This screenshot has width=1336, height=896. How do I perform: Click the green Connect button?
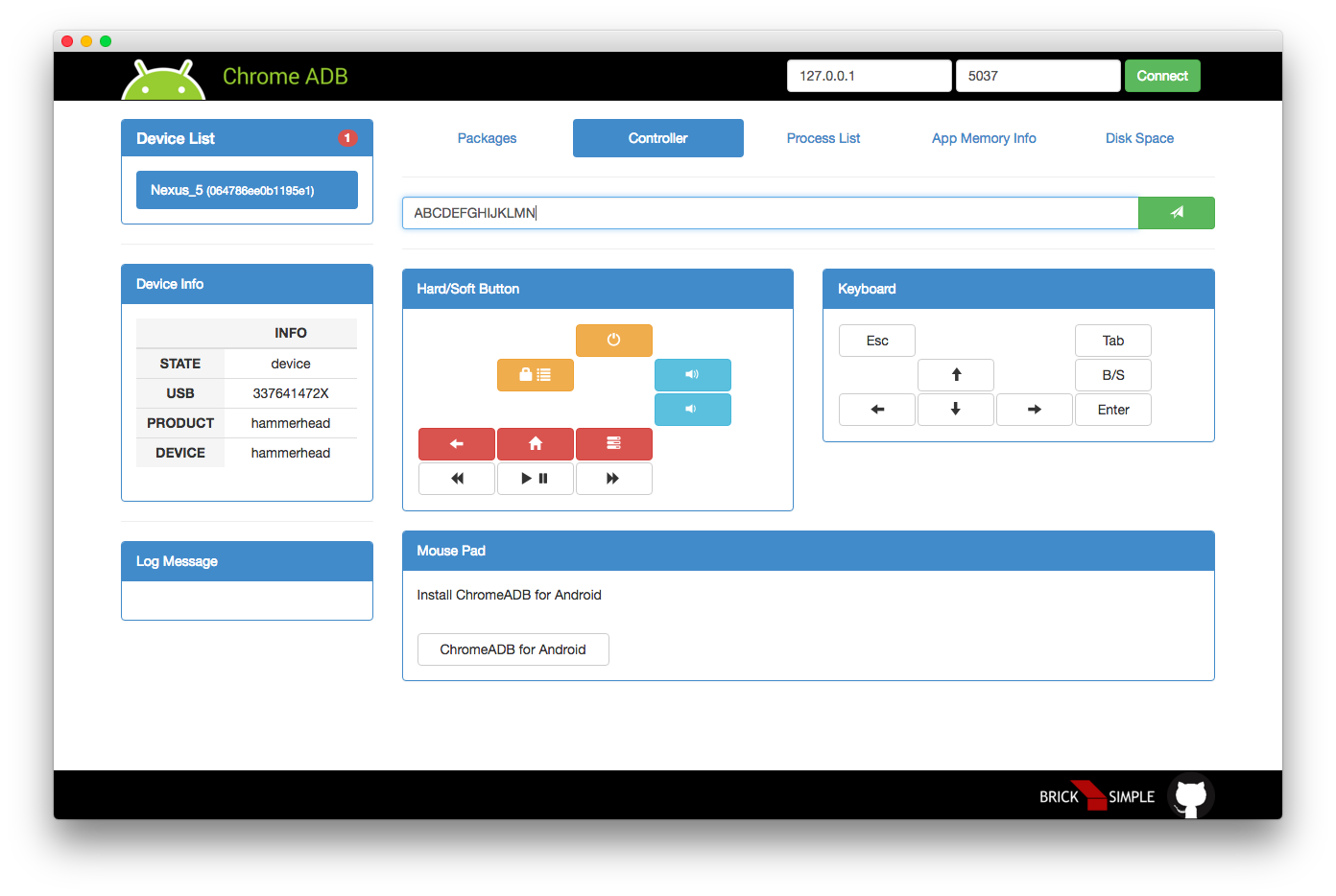[x=1162, y=76]
